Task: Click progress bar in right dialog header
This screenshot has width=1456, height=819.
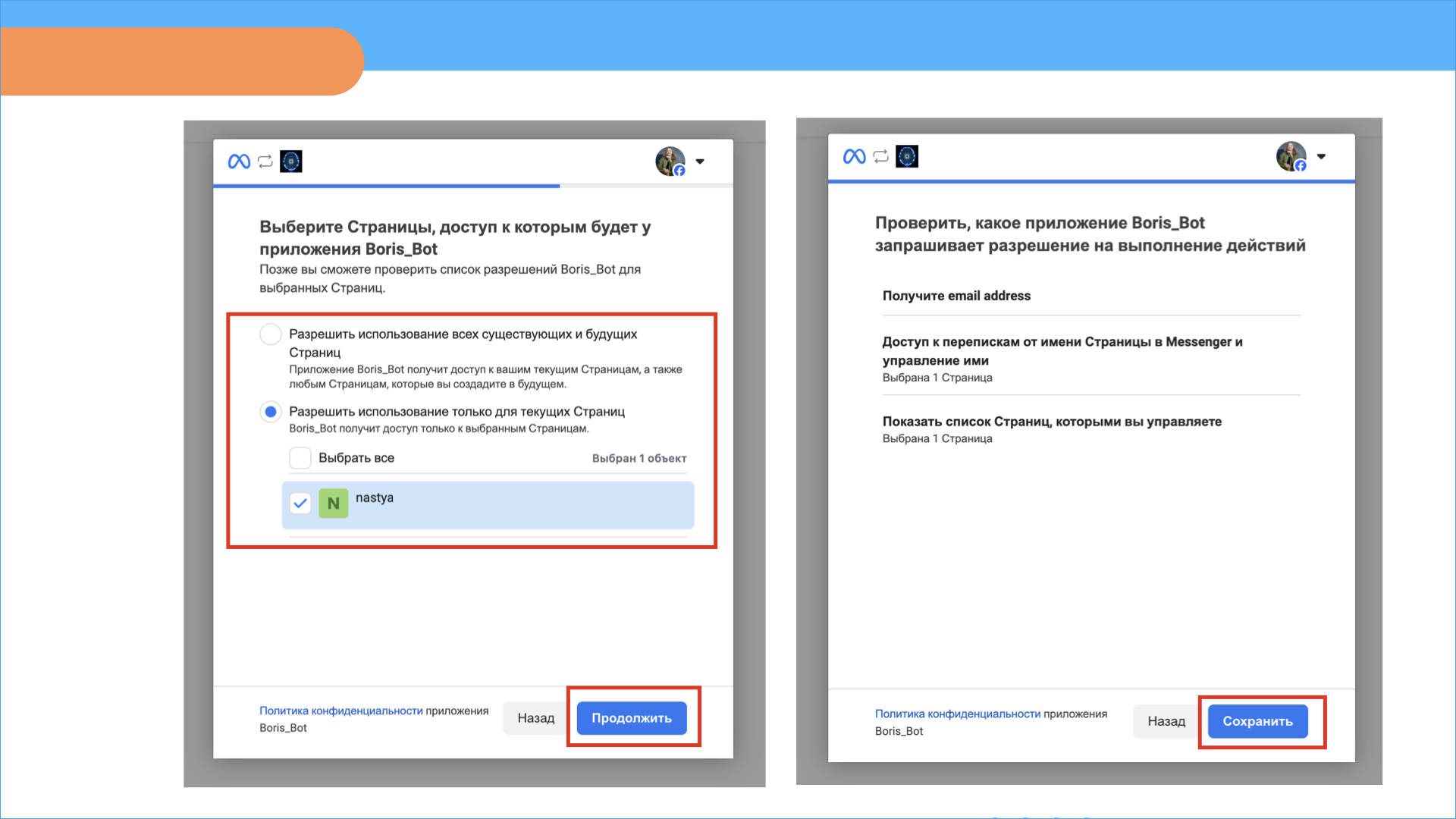Action: (x=1091, y=181)
